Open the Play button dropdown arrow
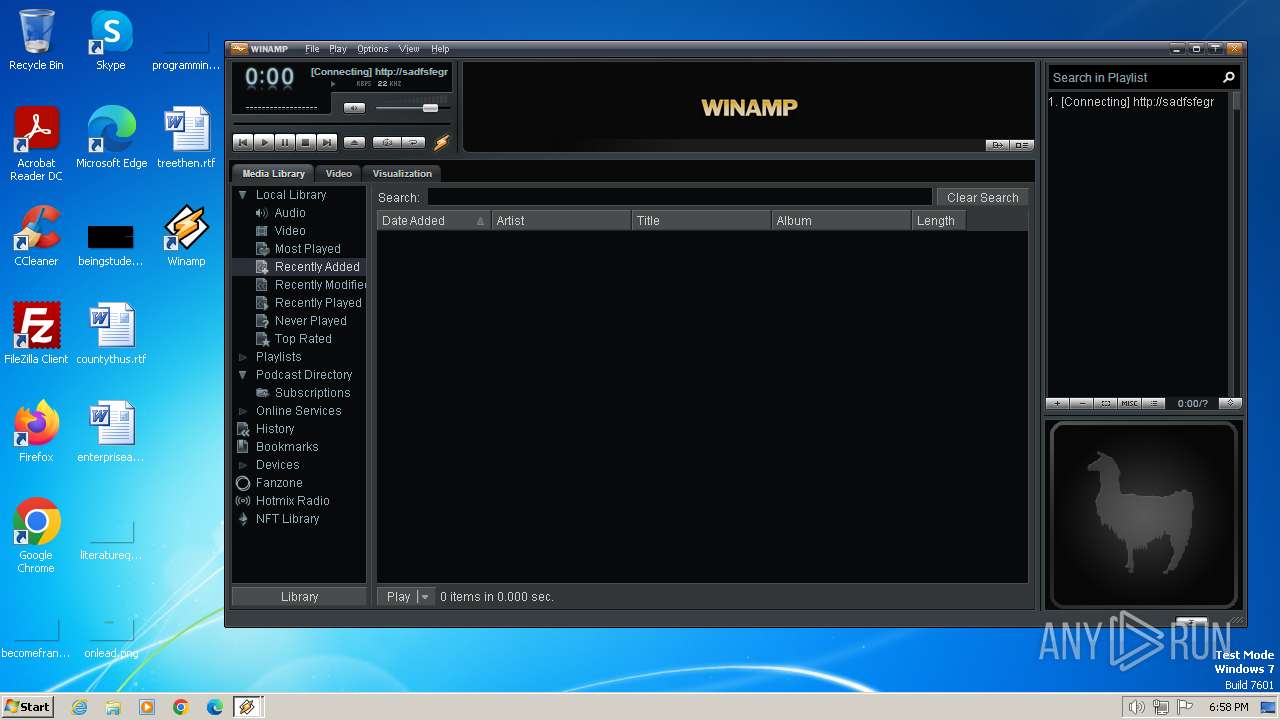 [425, 596]
